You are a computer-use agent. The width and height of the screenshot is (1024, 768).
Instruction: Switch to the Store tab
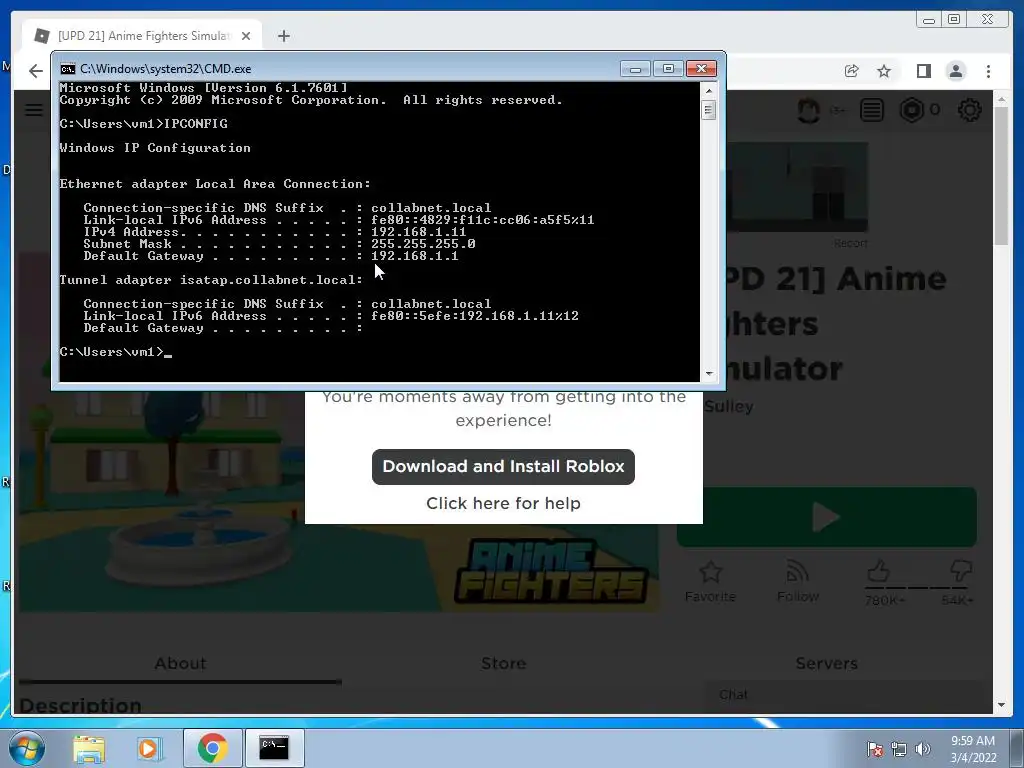click(x=503, y=663)
